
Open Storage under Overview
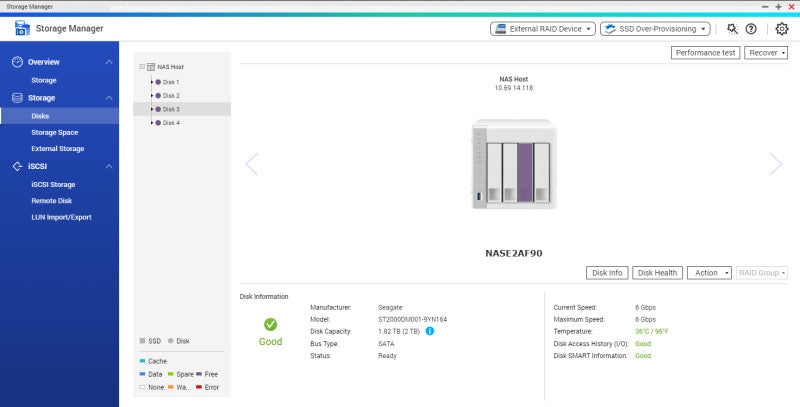click(x=44, y=81)
